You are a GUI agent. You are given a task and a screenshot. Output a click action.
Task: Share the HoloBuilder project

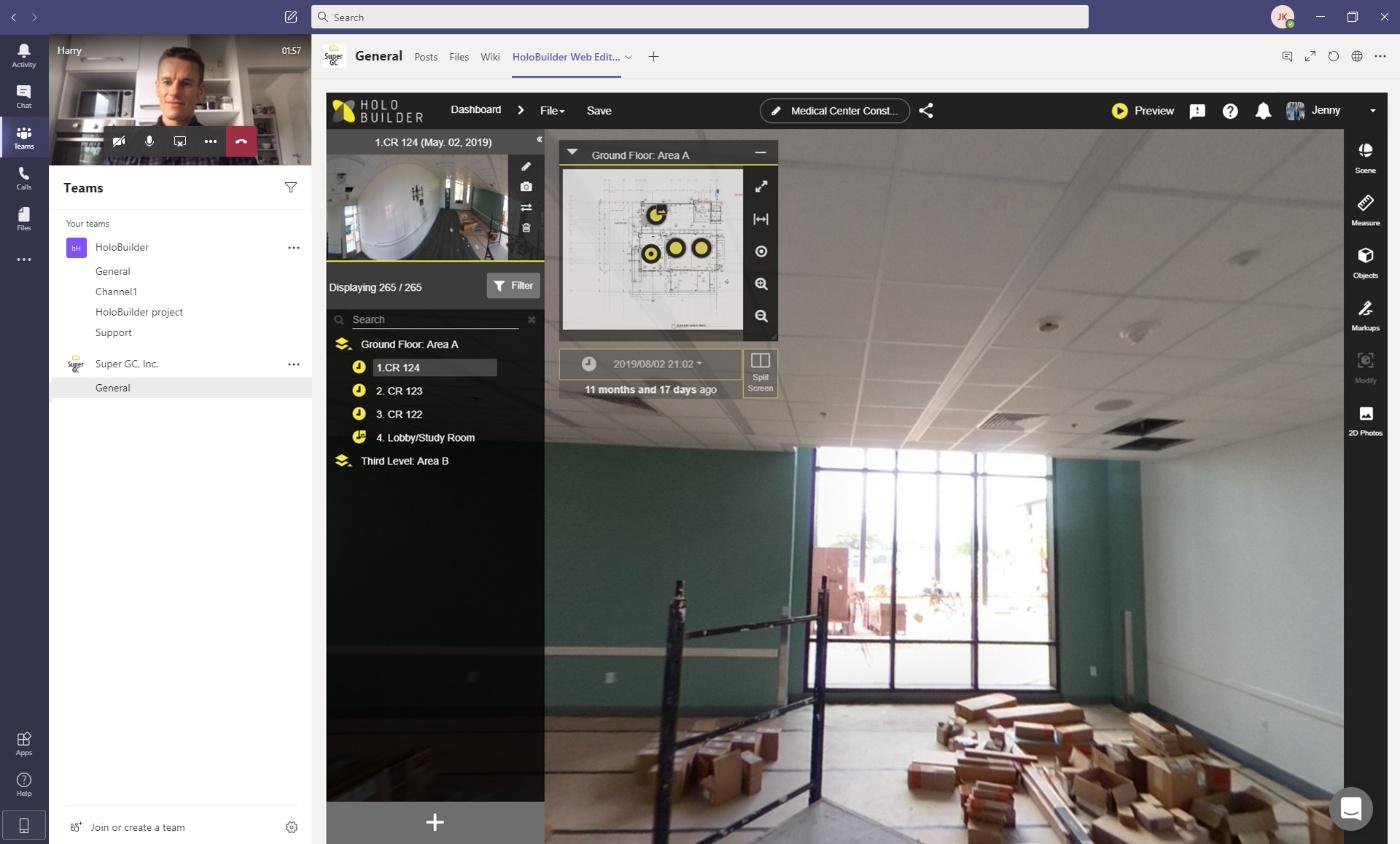coord(926,111)
